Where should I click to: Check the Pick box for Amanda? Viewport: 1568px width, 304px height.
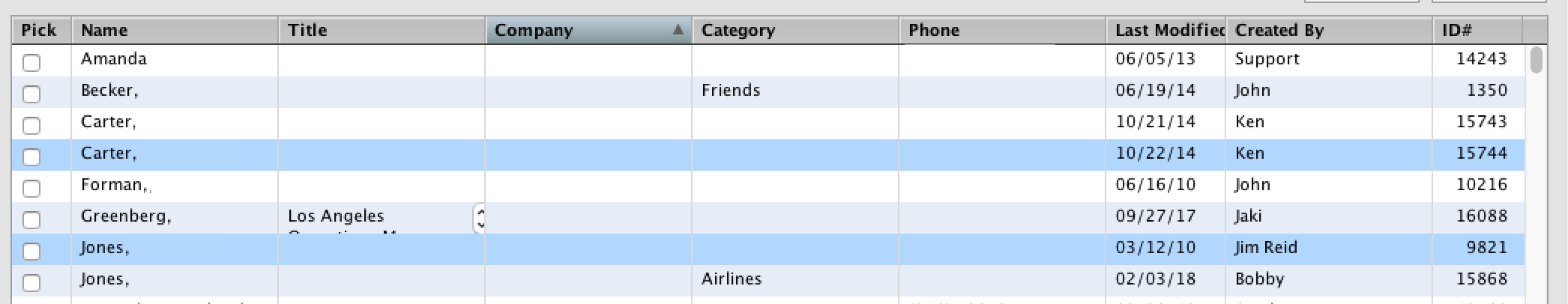pyautogui.click(x=31, y=62)
